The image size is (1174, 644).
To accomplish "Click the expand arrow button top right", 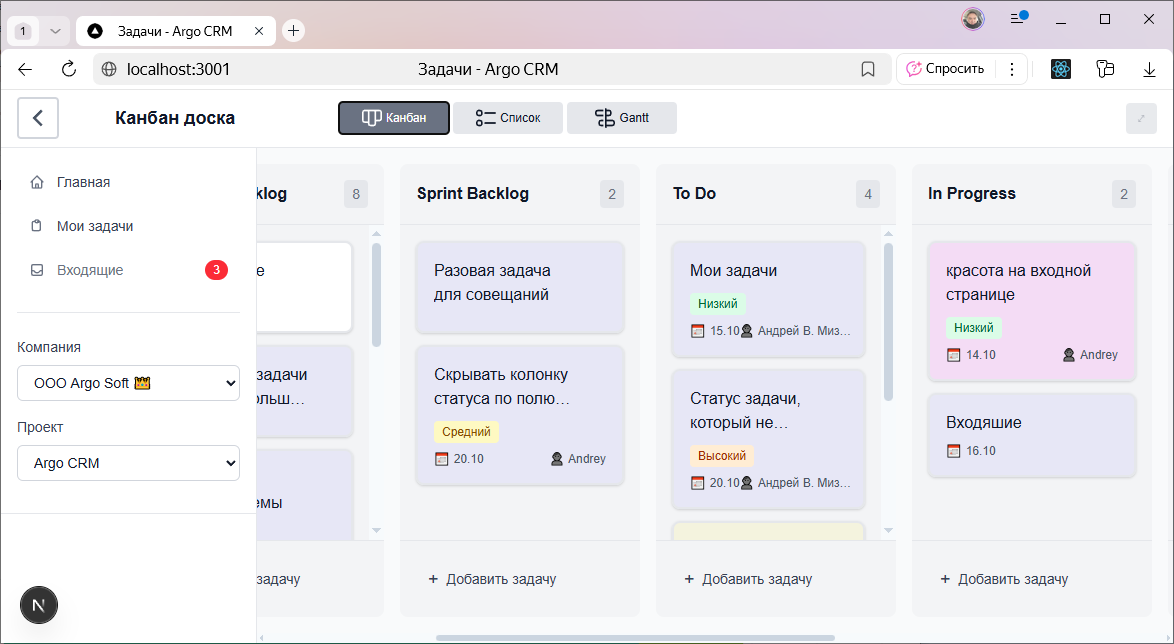I will pyautogui.click(x=1140, y=117).
